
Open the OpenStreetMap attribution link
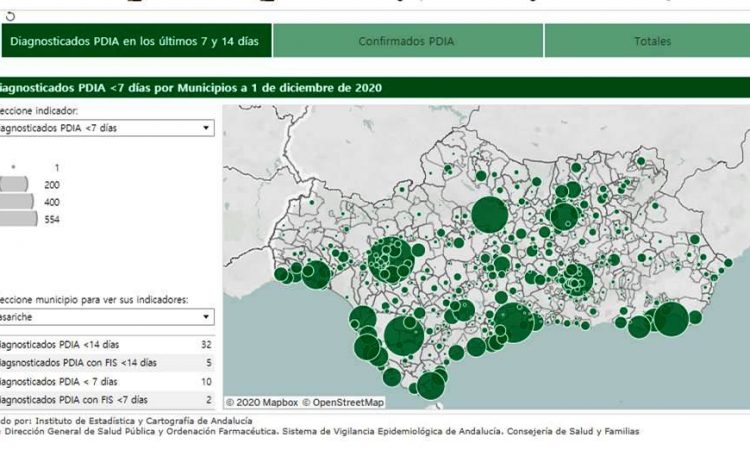[346, 402]
